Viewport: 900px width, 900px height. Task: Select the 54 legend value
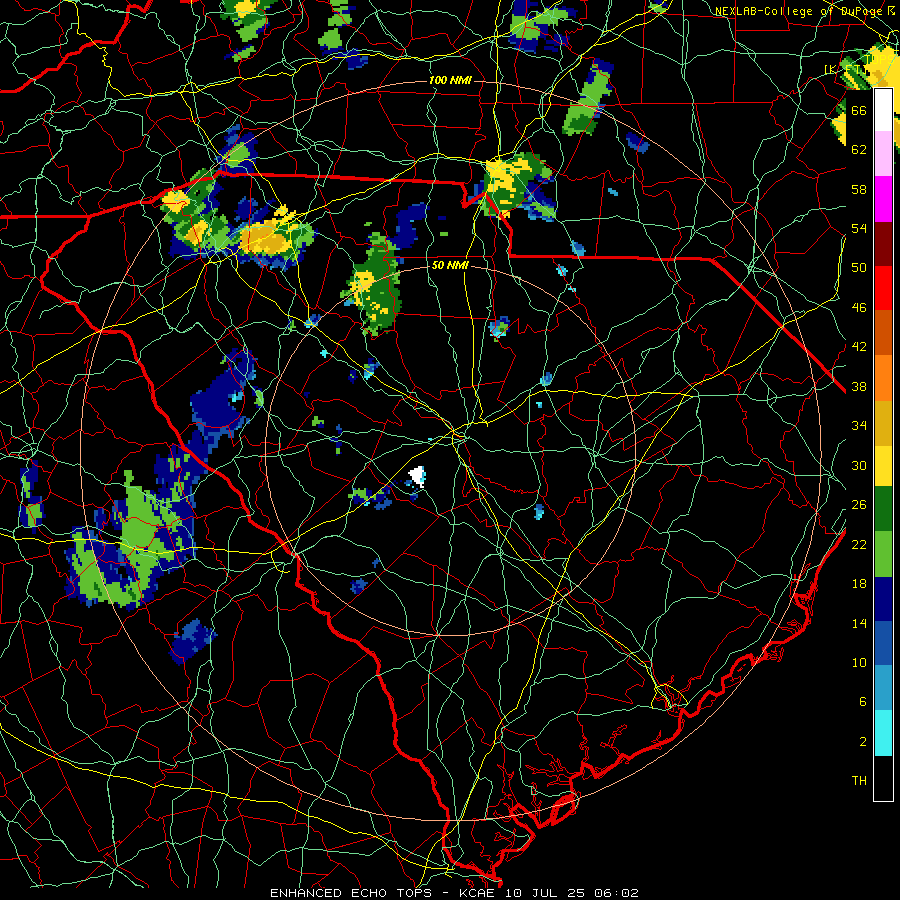point(859,228)
